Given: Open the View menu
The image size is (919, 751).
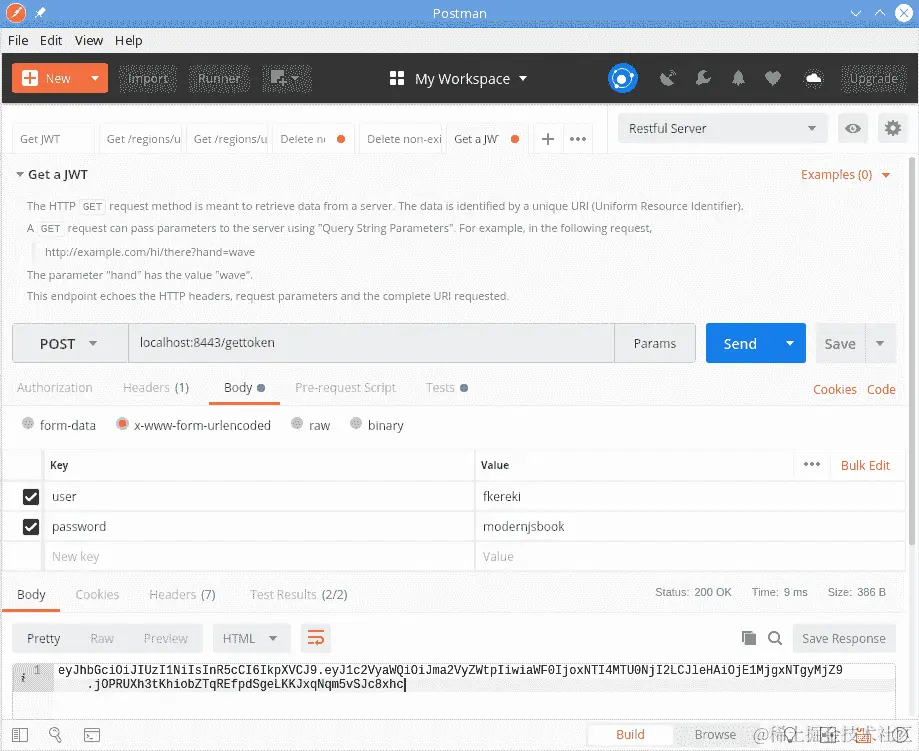Looking at the screenshot, I should pyautogui.click(x=89, y=40).
